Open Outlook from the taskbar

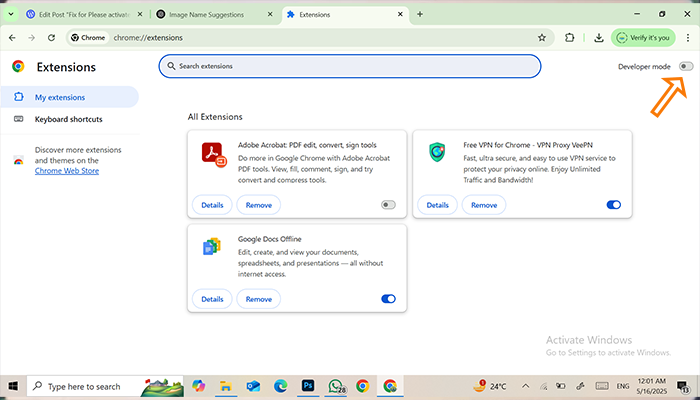(x=253, y=386)
